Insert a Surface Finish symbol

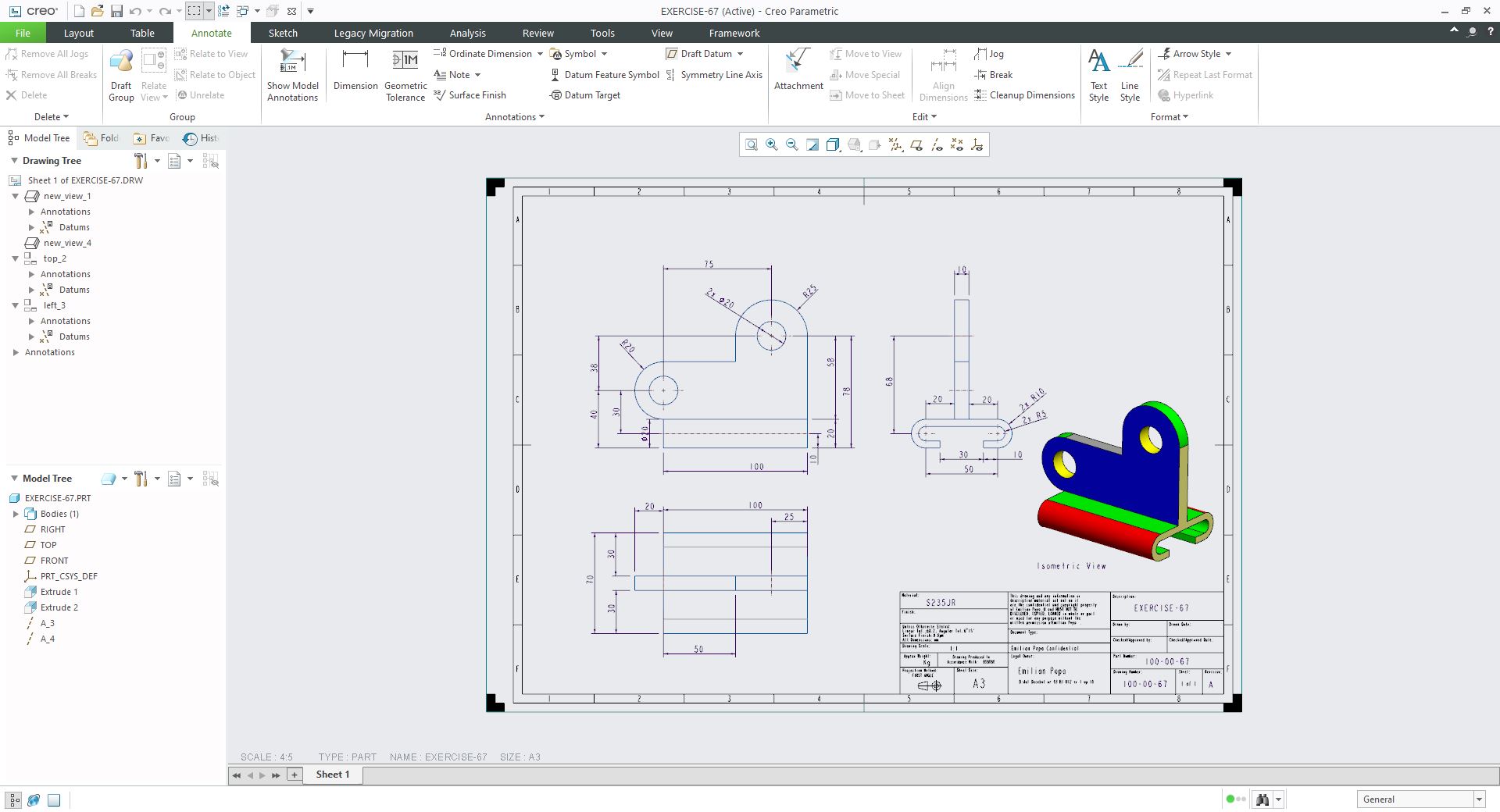click(x=470, y=95)
